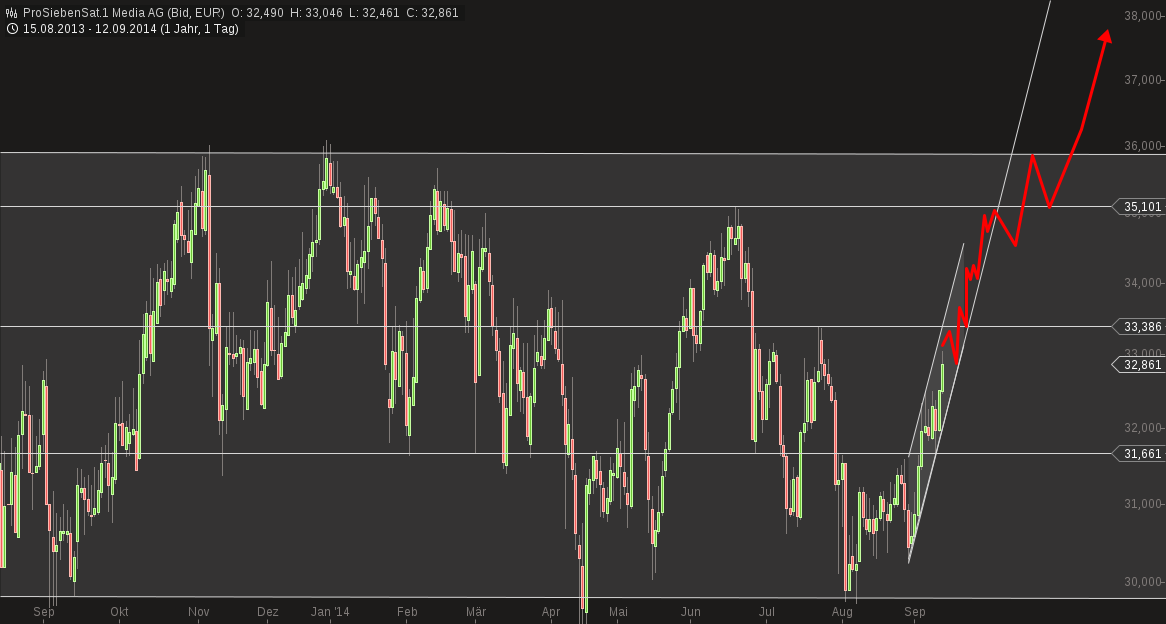Select the 31,661 price level marker

1141,454
